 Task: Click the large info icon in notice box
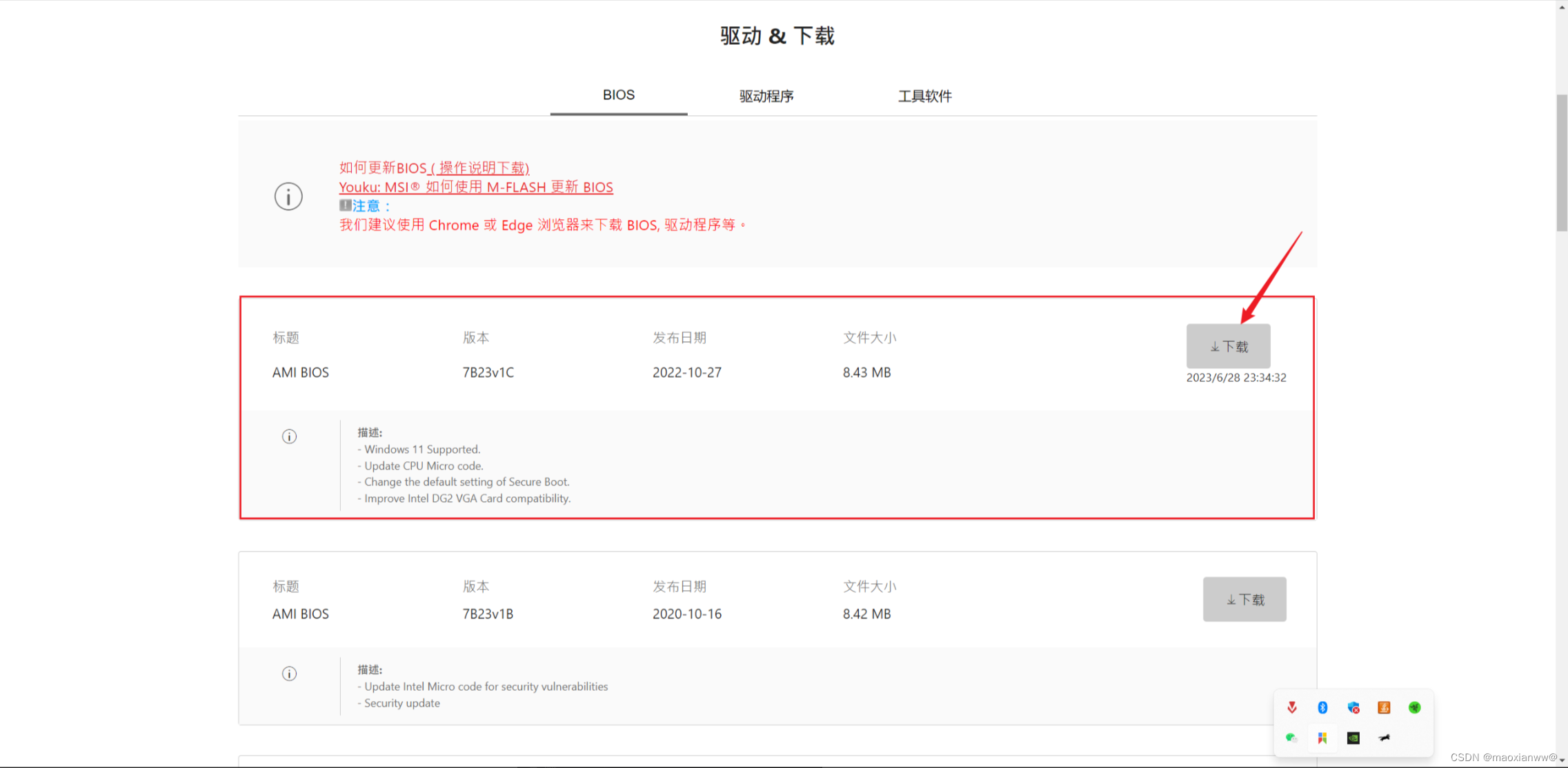[288, 196]
